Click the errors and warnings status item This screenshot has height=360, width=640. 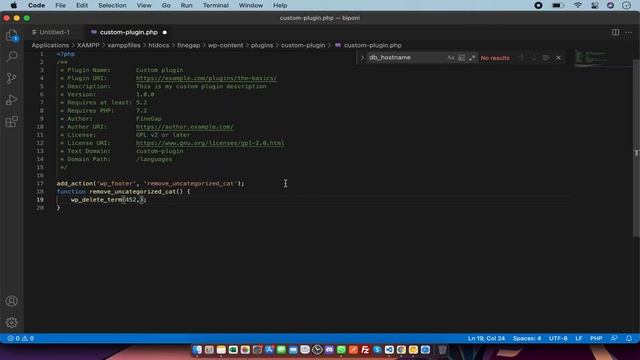click(20, 338)
